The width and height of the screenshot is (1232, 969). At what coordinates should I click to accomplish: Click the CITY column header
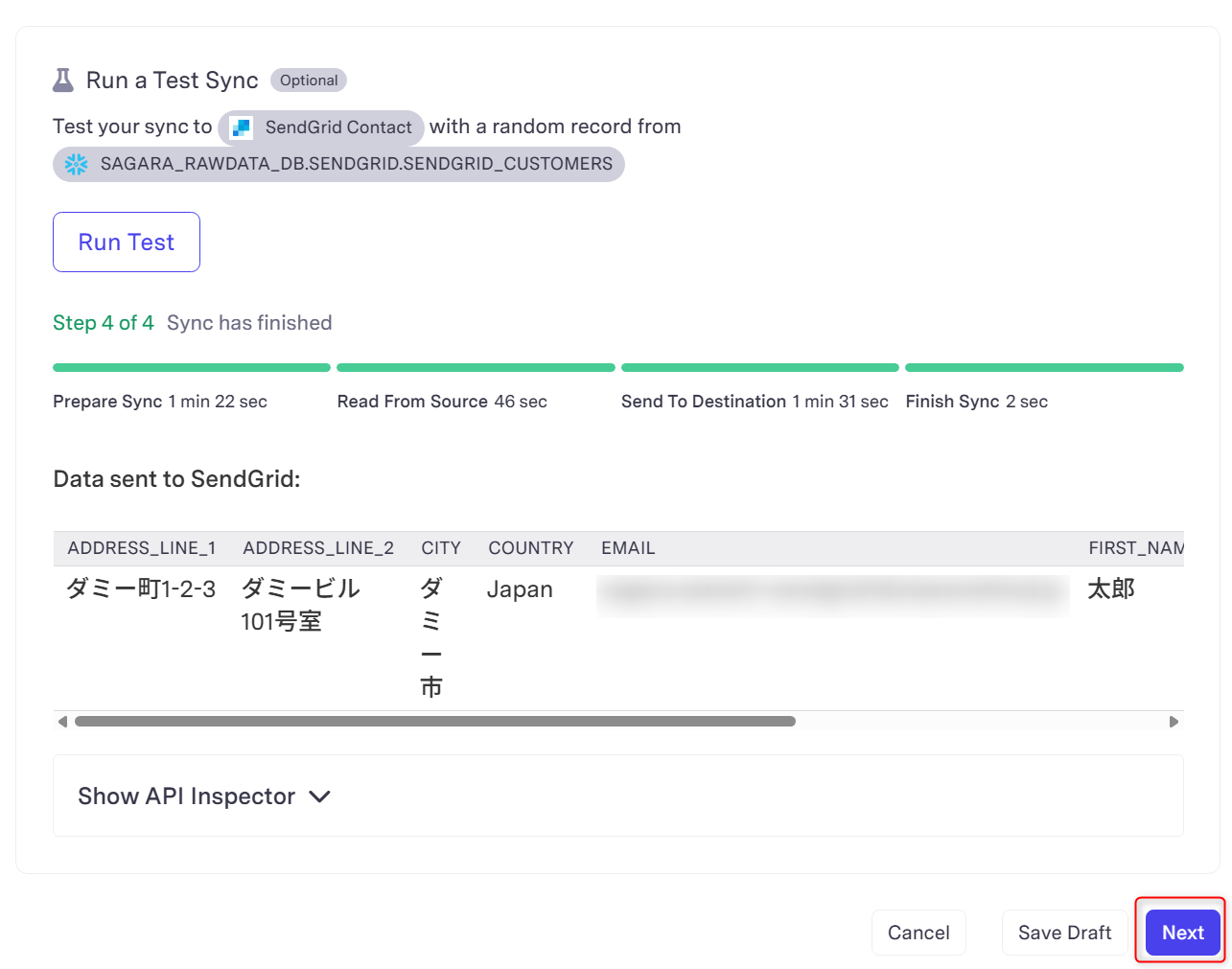(441, 548)
